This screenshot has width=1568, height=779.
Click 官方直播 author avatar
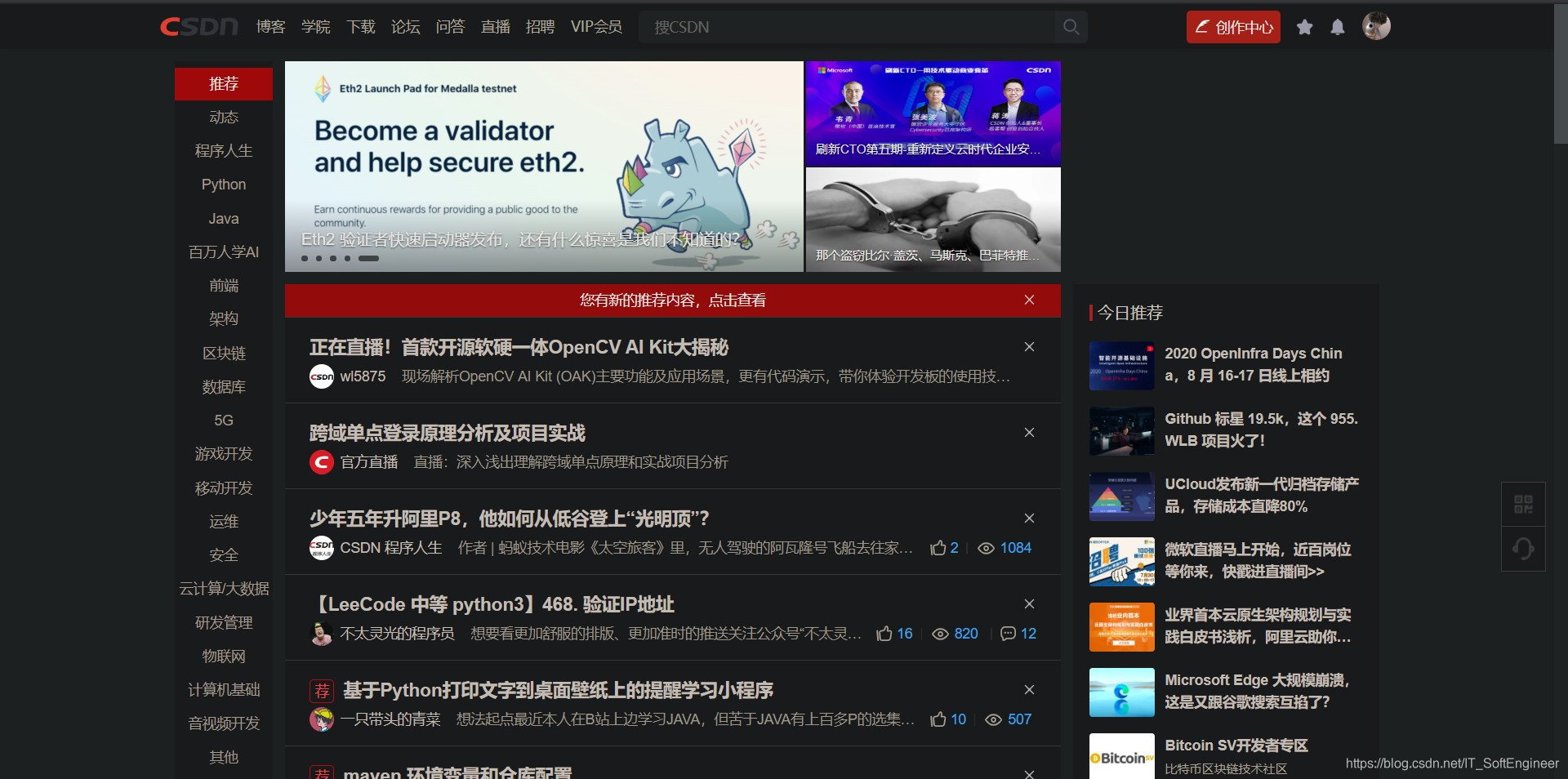click(x=322, y=462)
